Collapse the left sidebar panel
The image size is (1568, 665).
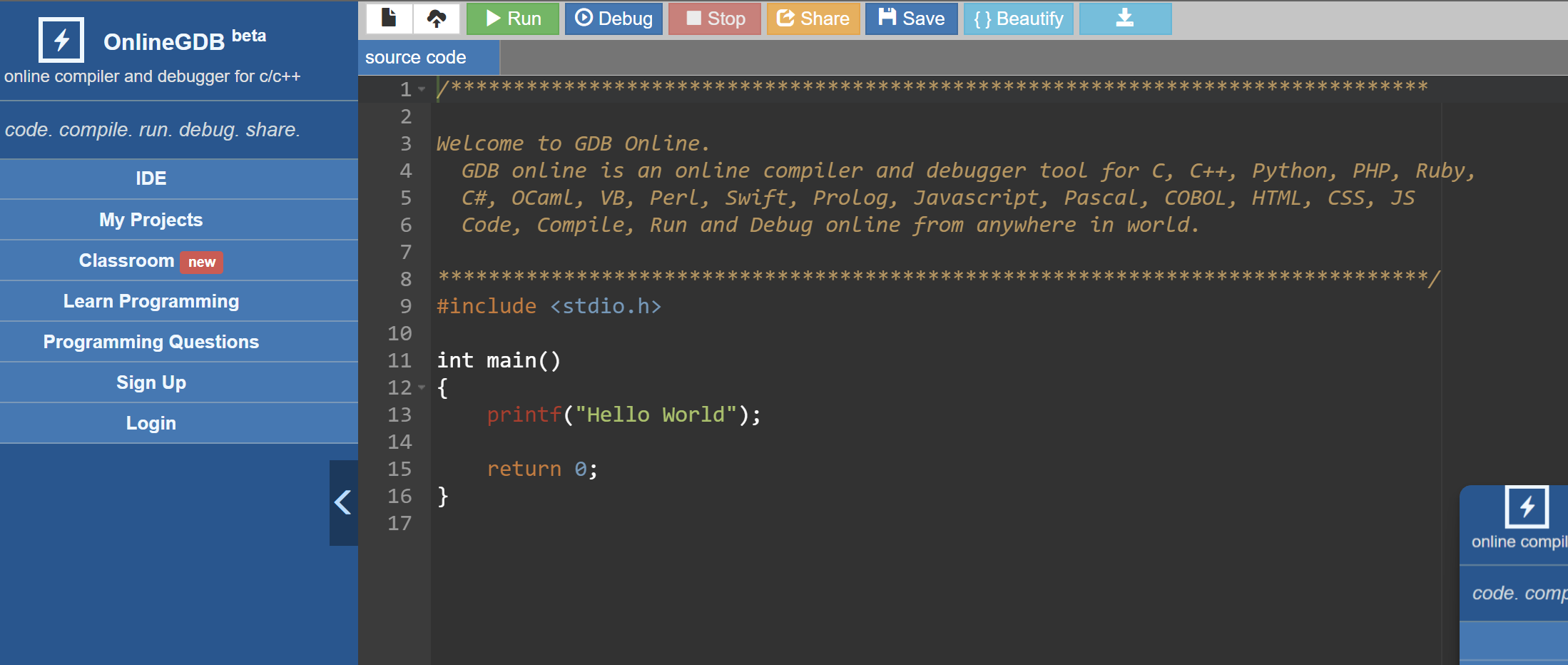click(343, 502)
